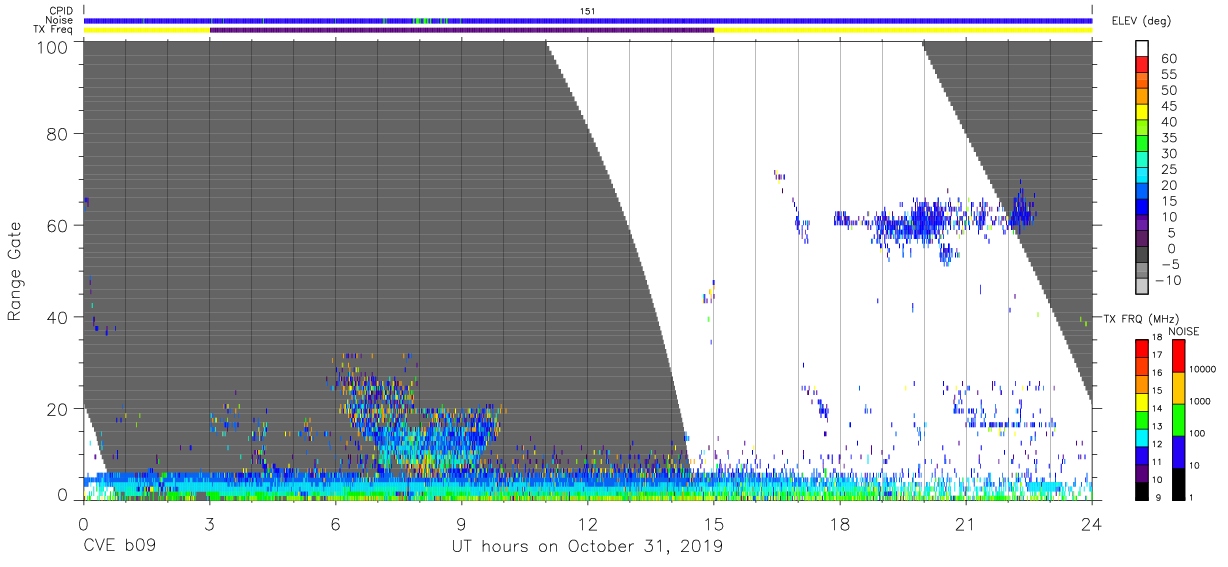Click the 12 hour tick on UT axis
This screenshot has height=567, width=1228.
click(x=587, y=524)
